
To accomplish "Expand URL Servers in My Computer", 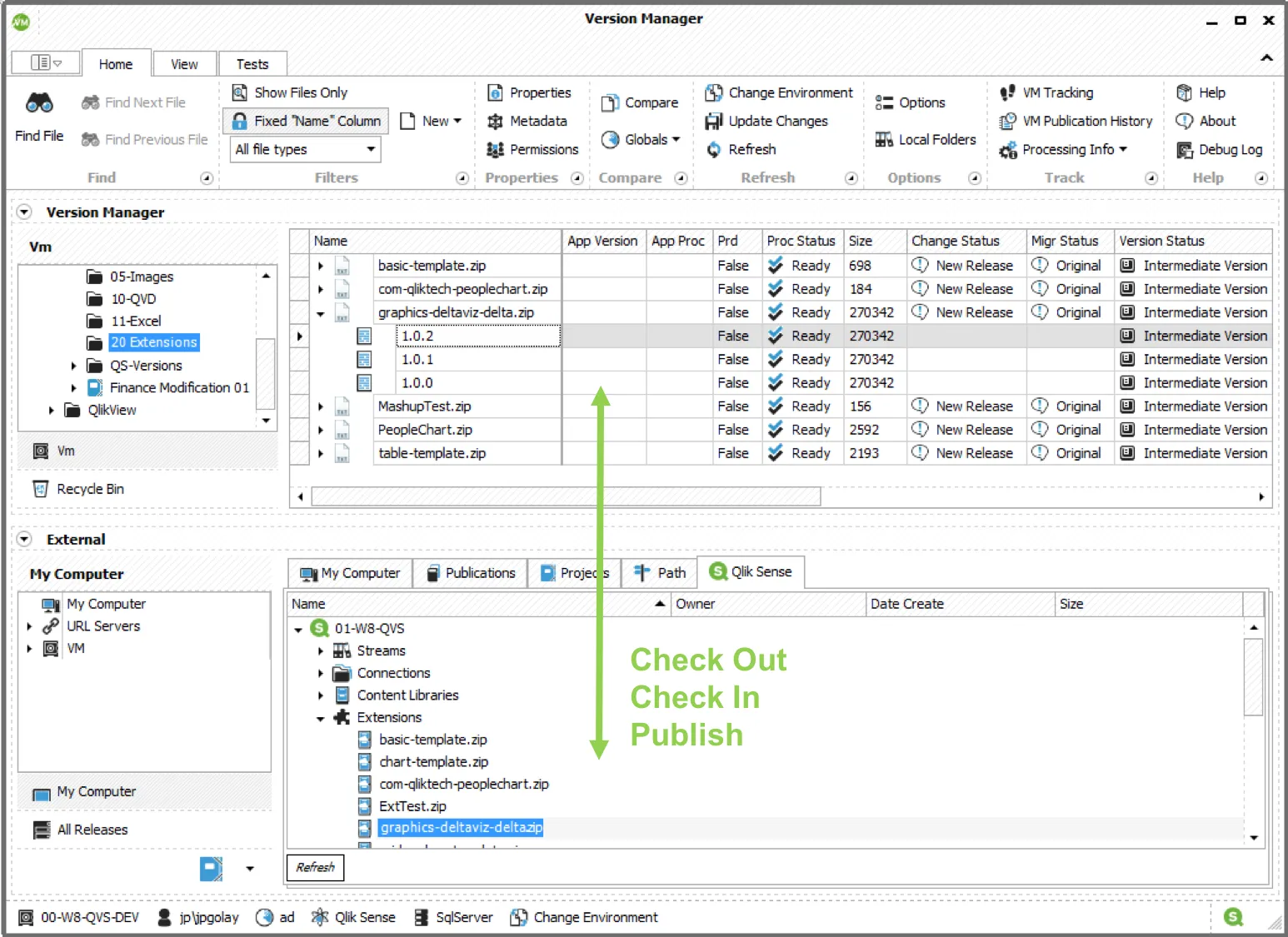I will [30, 626].
